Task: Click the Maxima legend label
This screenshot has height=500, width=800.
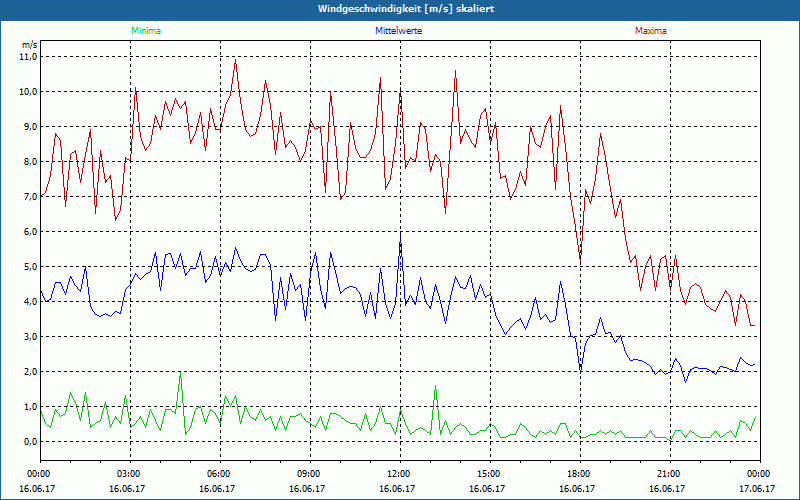Action: coord(651,31)
